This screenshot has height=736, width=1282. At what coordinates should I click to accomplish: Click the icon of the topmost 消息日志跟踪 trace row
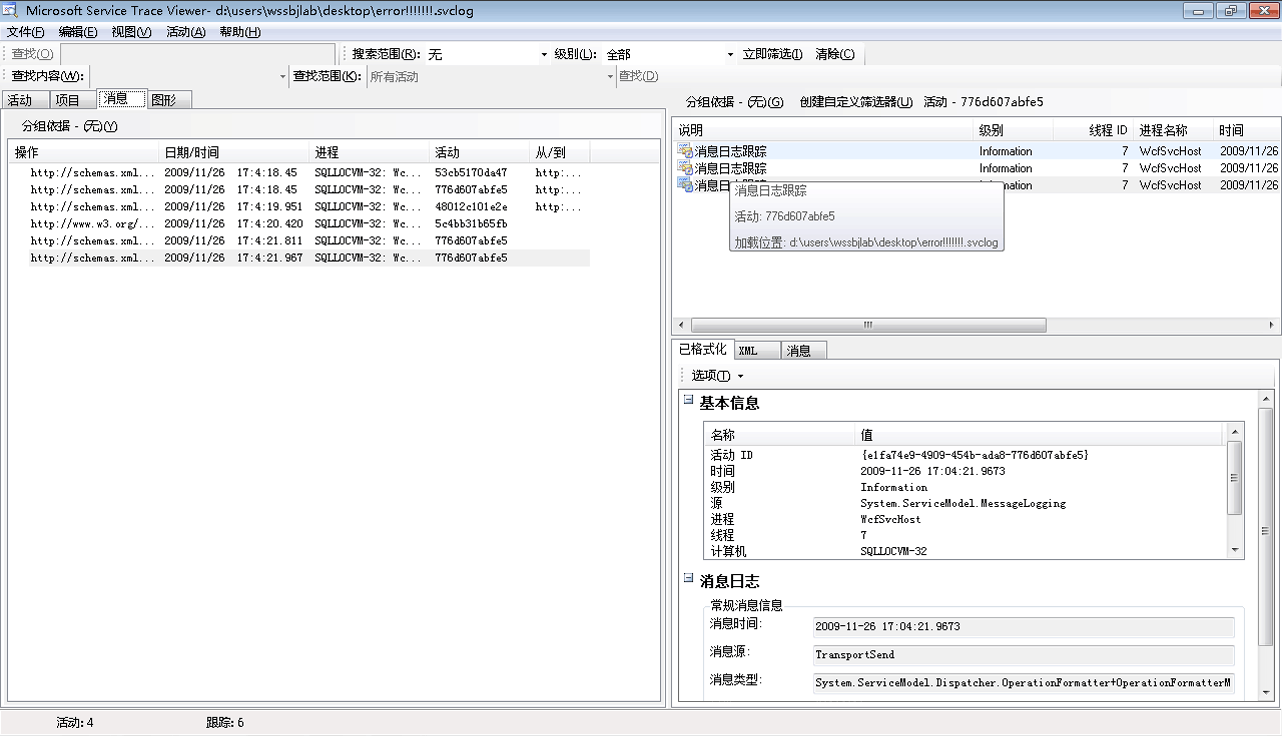(x=685, y=151)
